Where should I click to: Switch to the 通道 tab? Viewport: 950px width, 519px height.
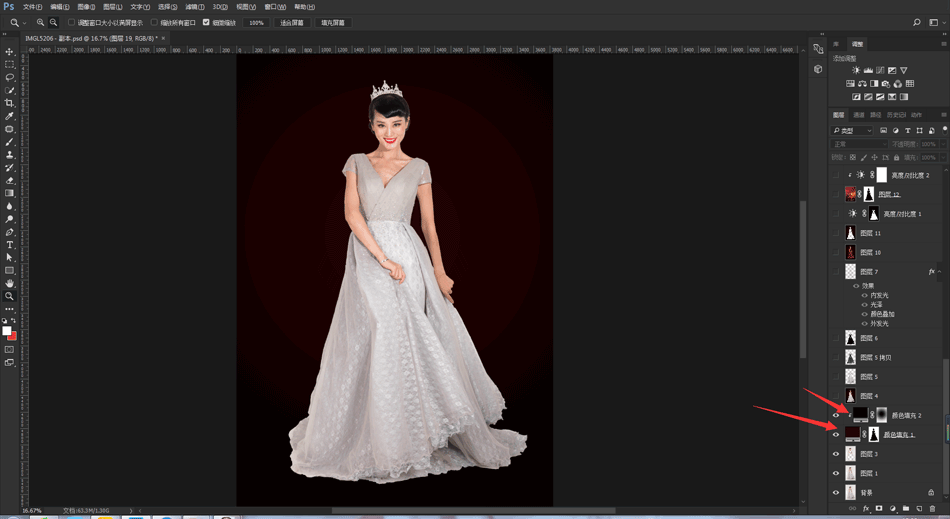(x=858, y=115)
